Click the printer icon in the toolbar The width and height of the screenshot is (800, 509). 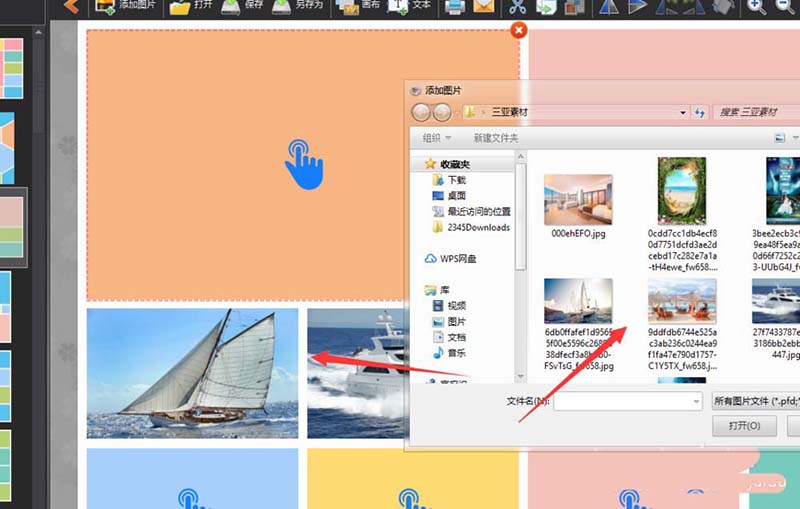pyautogui.click(x=454, y=6)
